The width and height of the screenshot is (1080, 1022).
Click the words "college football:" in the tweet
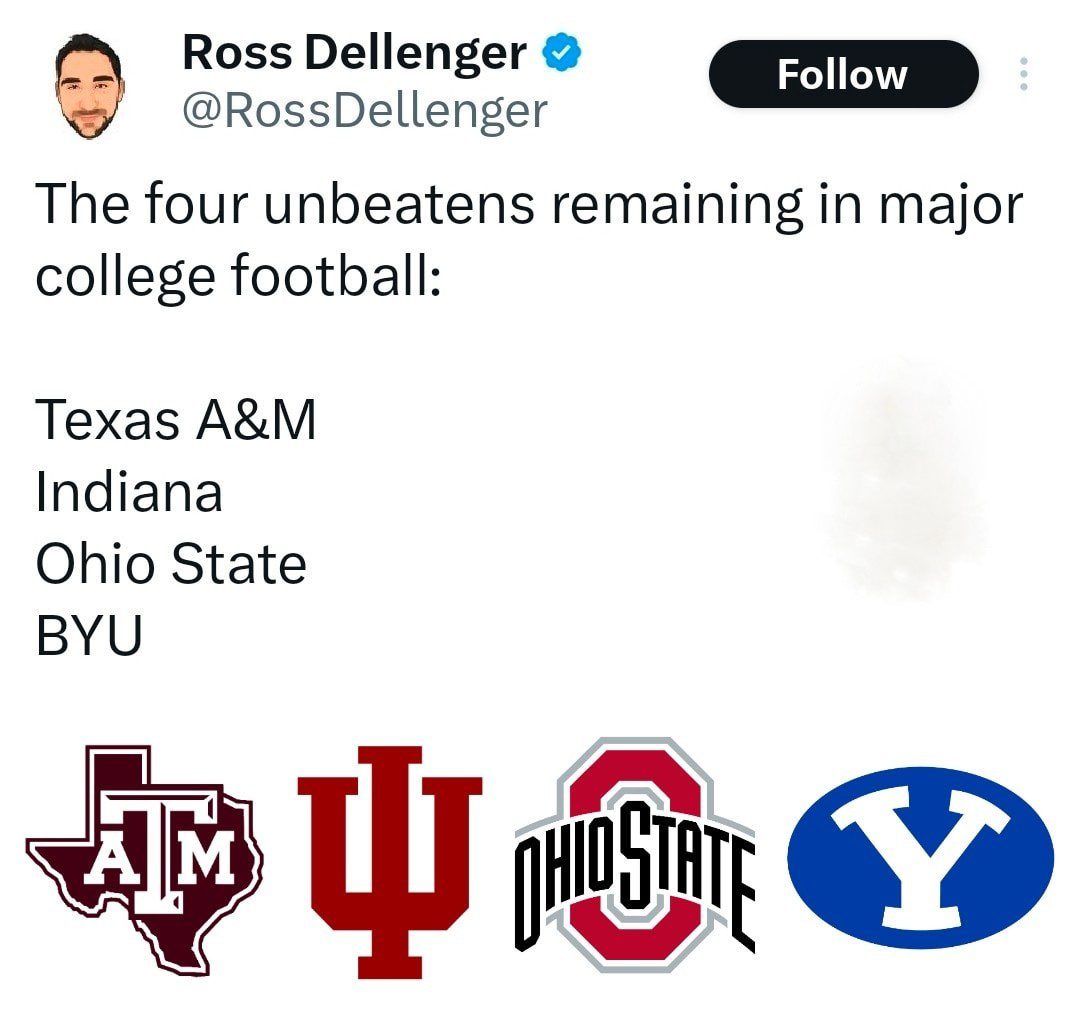[238, 276]
